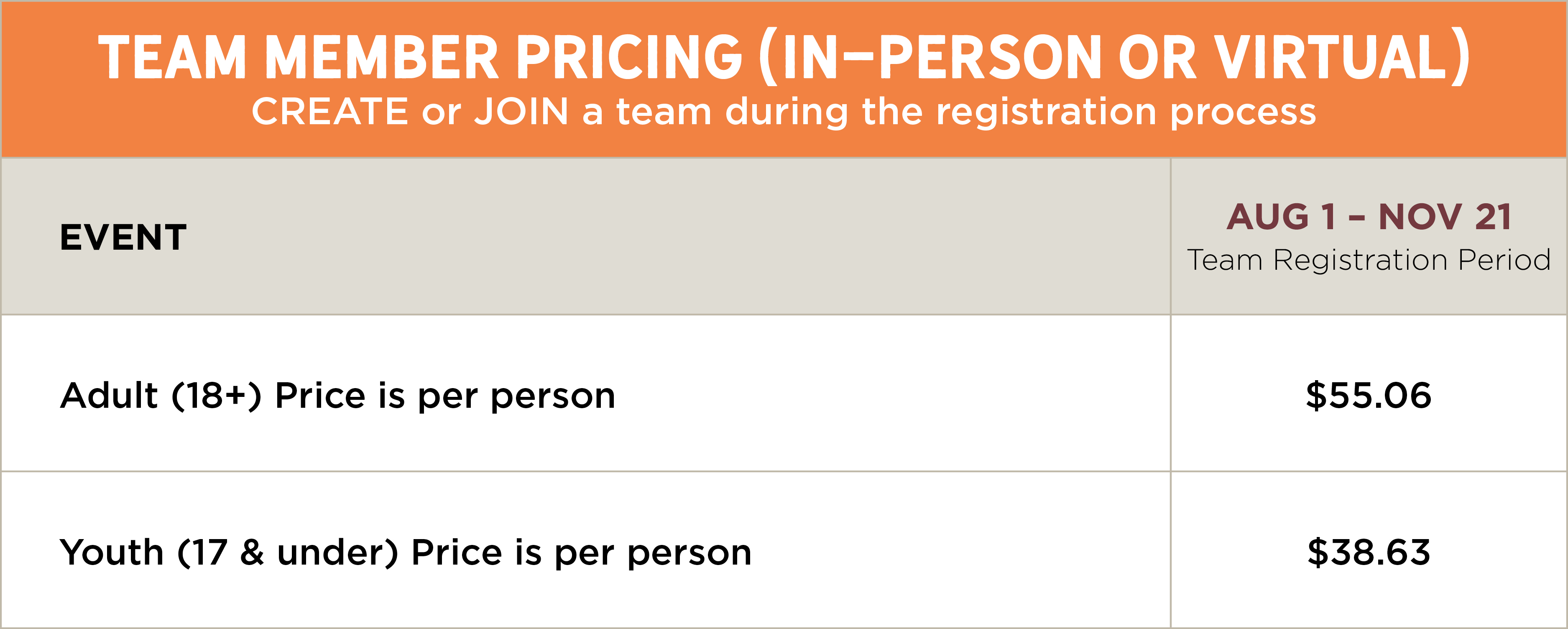Screen dimensions: 1568x629
Task: Click "Price is per person" in the Adult row
Action: (445, 395)
